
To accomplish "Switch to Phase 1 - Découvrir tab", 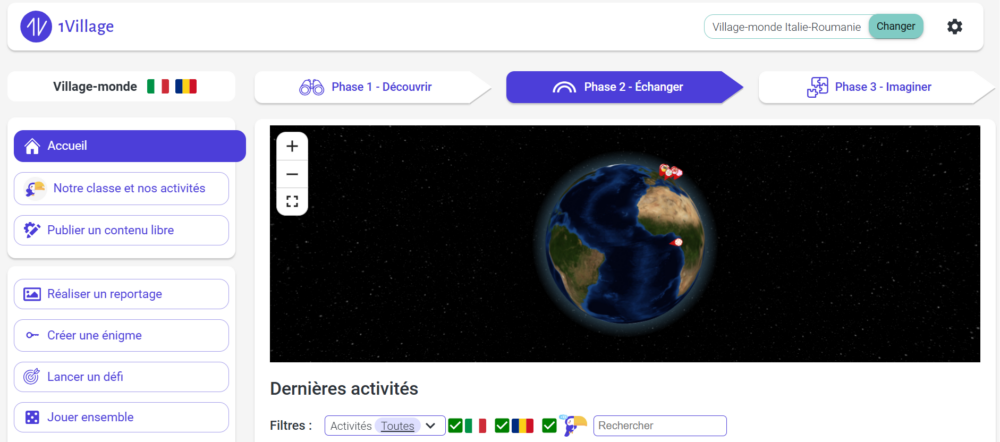I will pyautogui.click(x=373, y=87).
